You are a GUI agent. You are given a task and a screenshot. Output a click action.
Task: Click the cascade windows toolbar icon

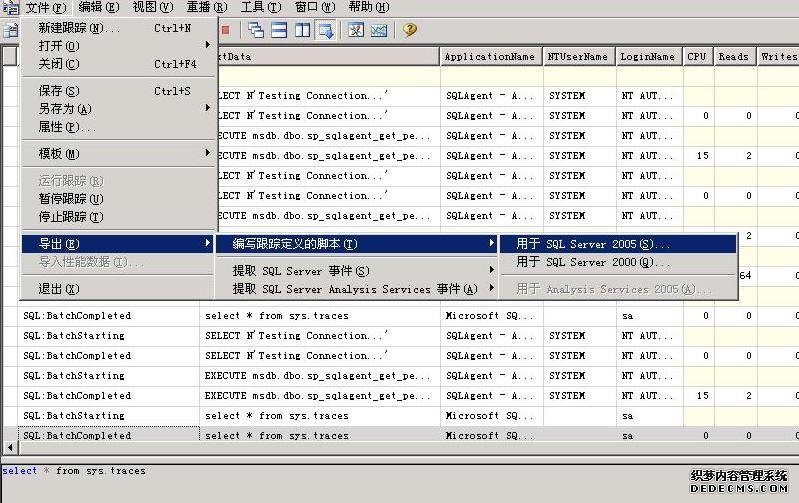point(256,30)
